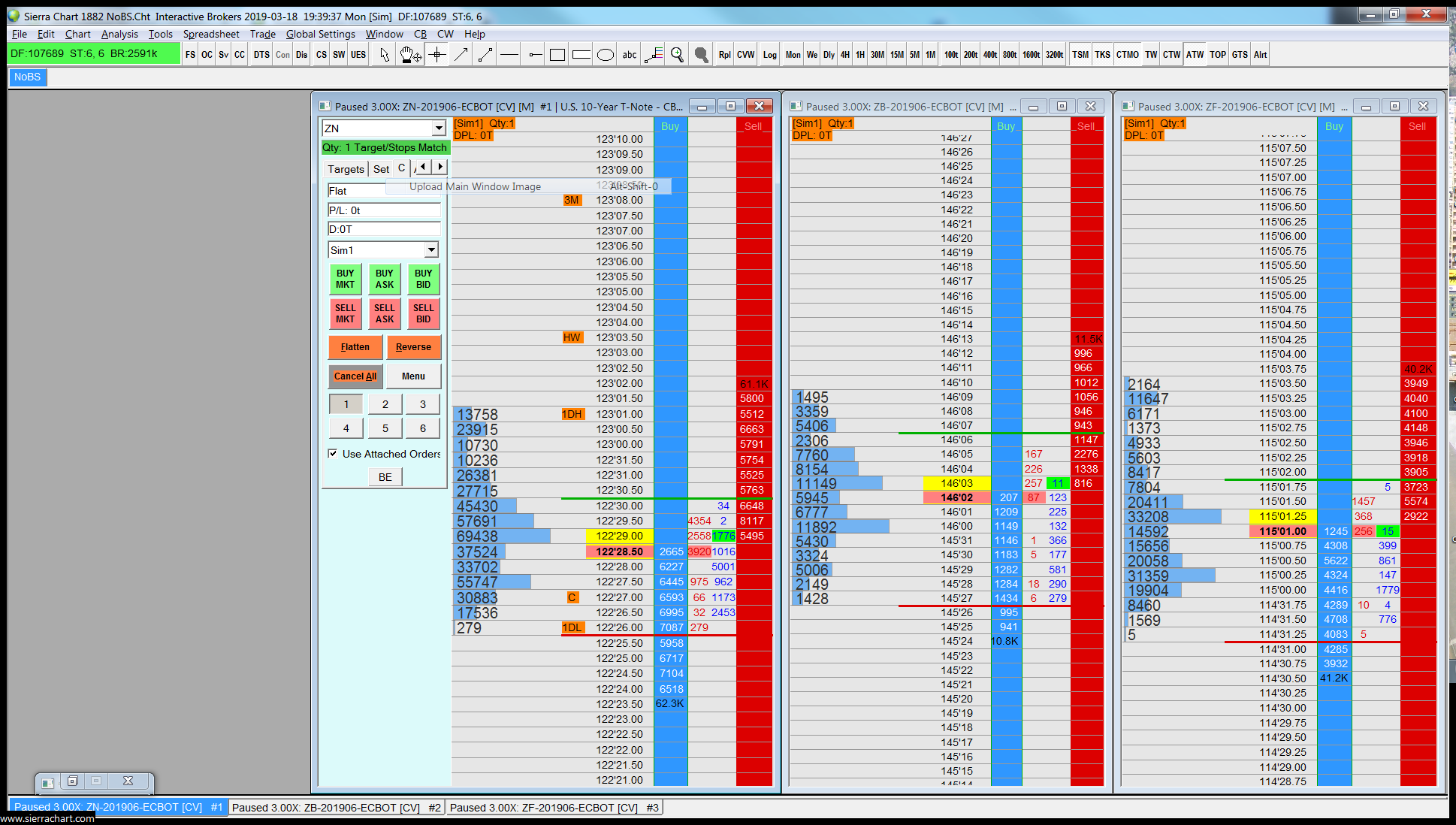This screenshot has height=825, width=1456.
Task: Click the CTMO toolbar button
Action: (1128, 55)
